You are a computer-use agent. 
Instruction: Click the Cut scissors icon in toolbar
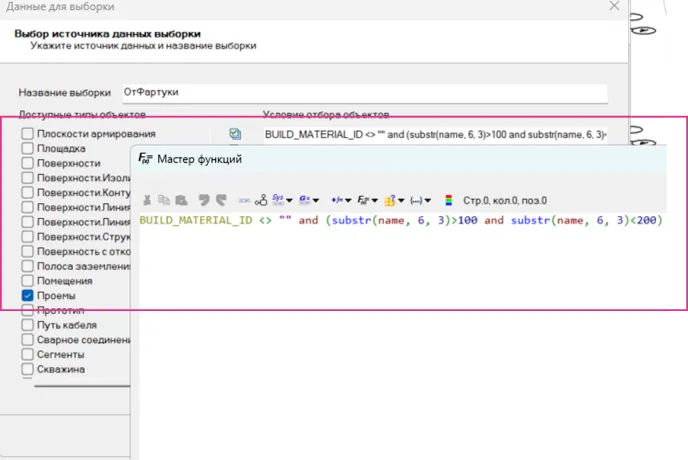click(x=148, y=200)
